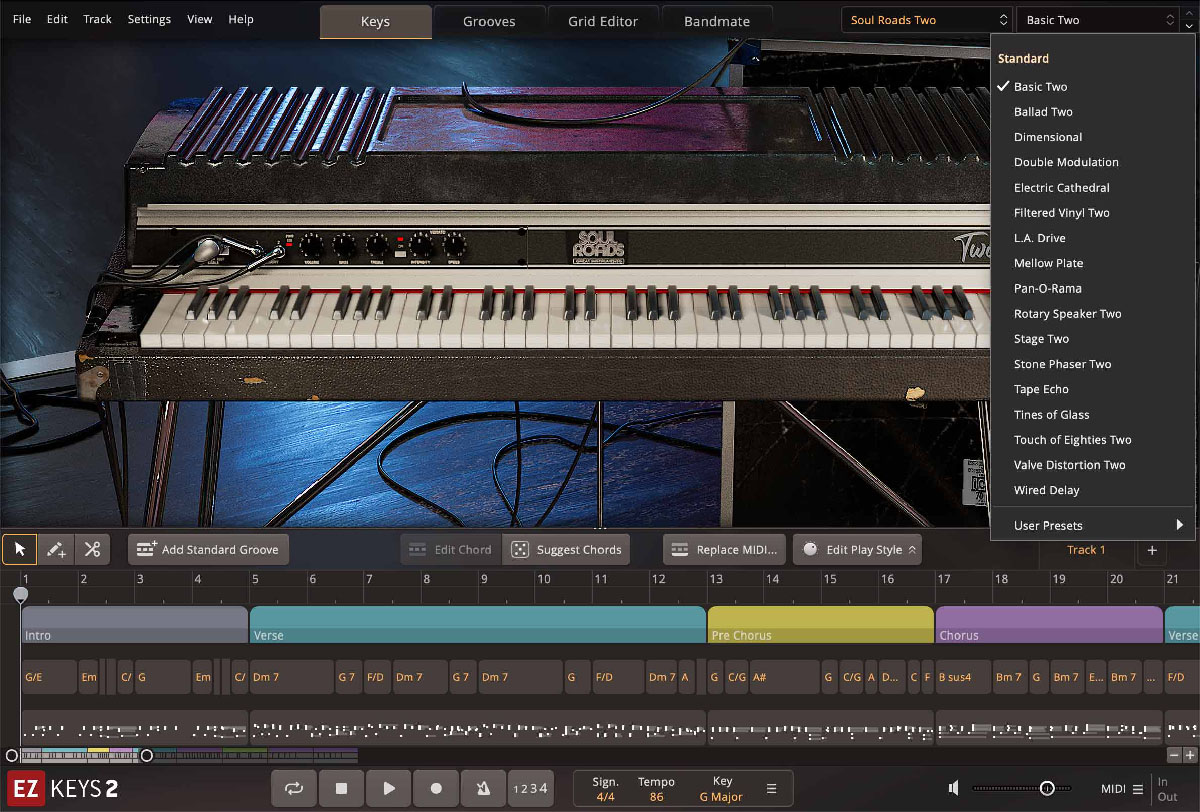Open the MIDI settings menu

click(x=1121, y=789)
